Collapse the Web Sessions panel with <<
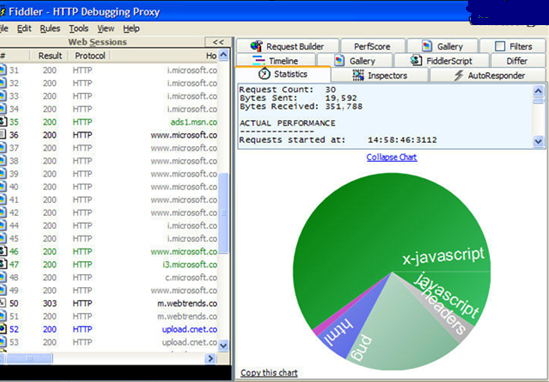This screenshot has height=382, width=549. click(x=218, y=42)
